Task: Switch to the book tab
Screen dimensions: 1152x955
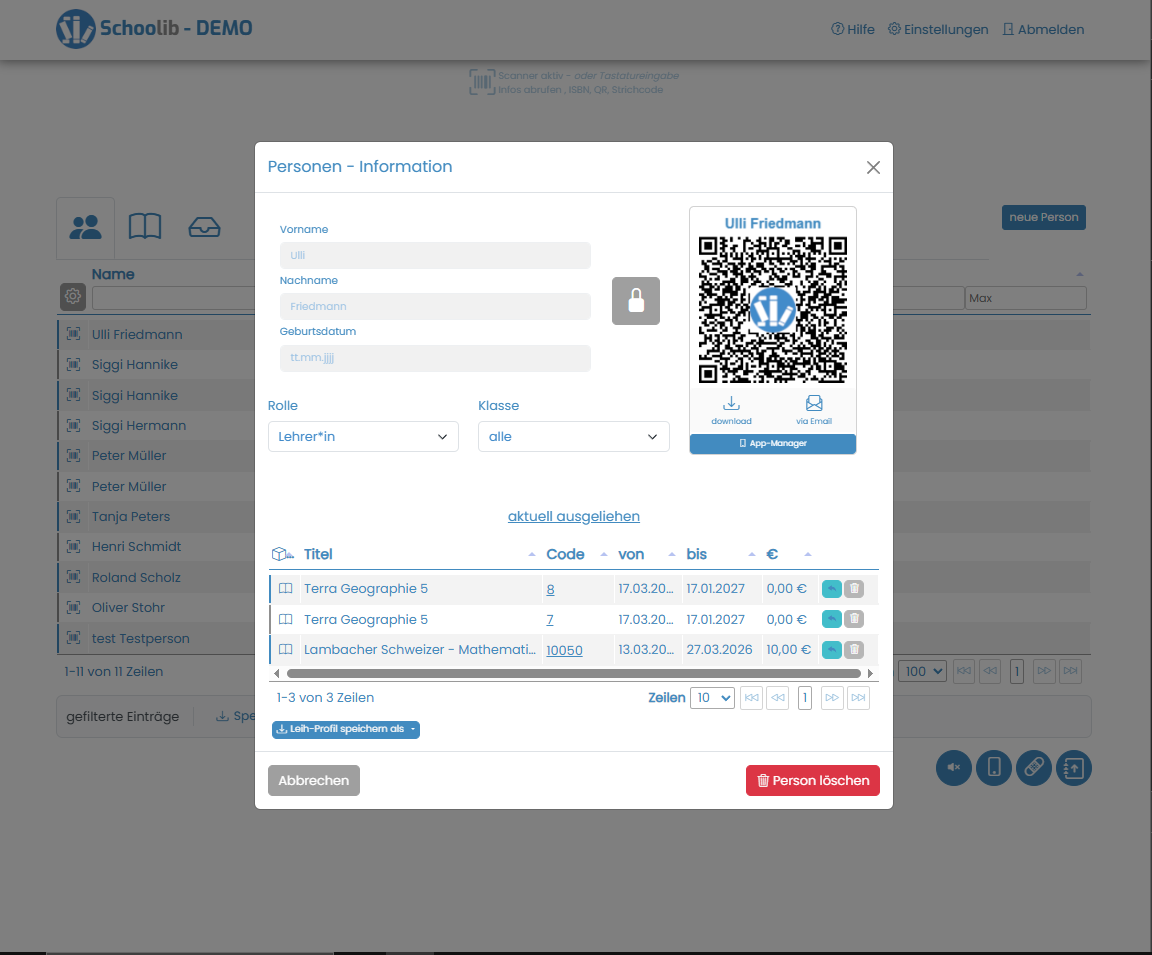Action: tap(145, 227)
